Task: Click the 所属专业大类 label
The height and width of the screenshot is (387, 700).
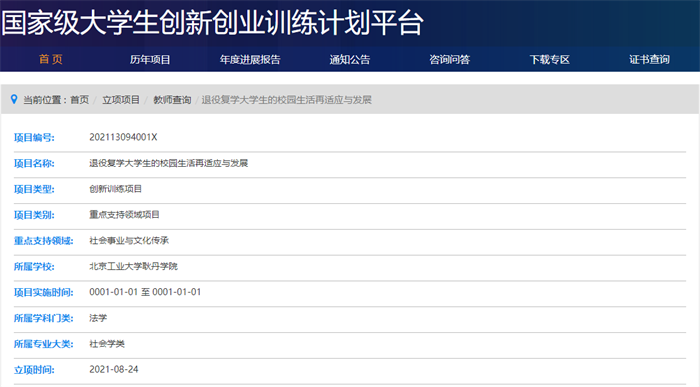Action: (43, 344)
